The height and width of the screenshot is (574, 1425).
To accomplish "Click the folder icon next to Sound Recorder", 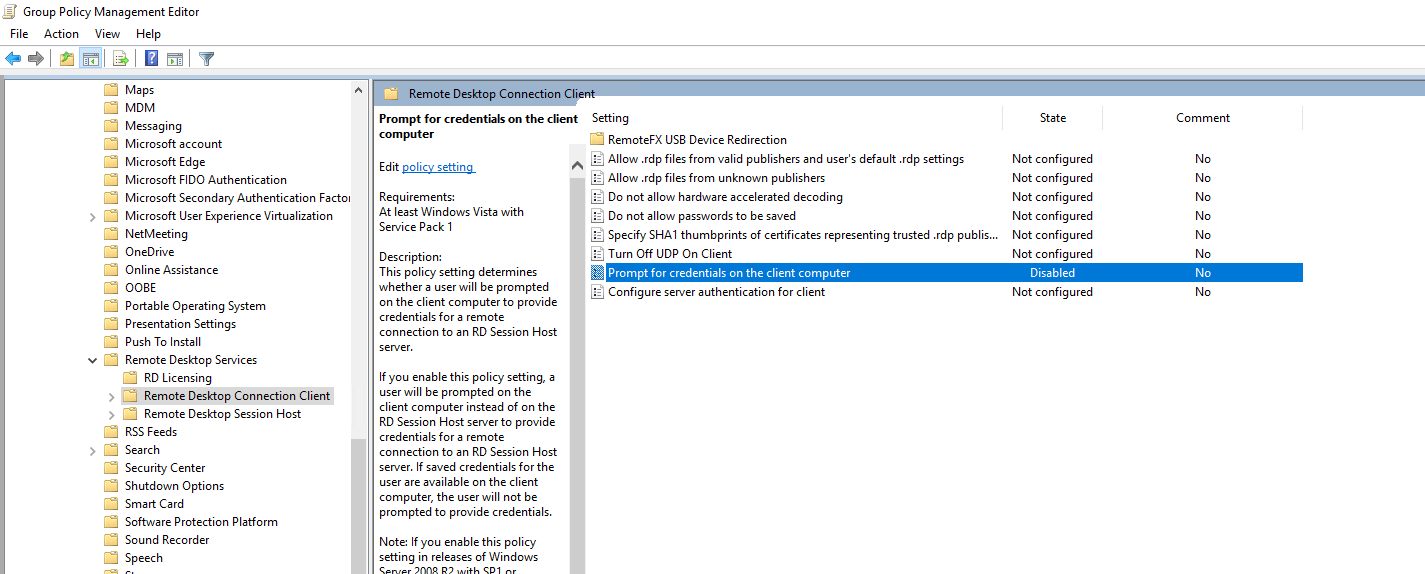I will [x=111, y=540].
